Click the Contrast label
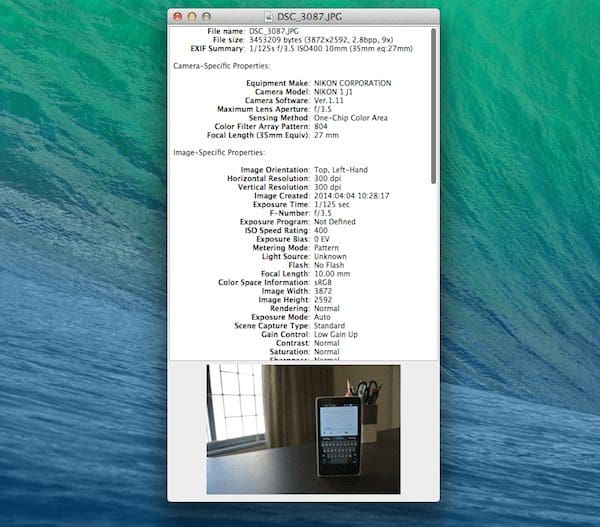Screen dimensions: 600x527 (293, 343)
